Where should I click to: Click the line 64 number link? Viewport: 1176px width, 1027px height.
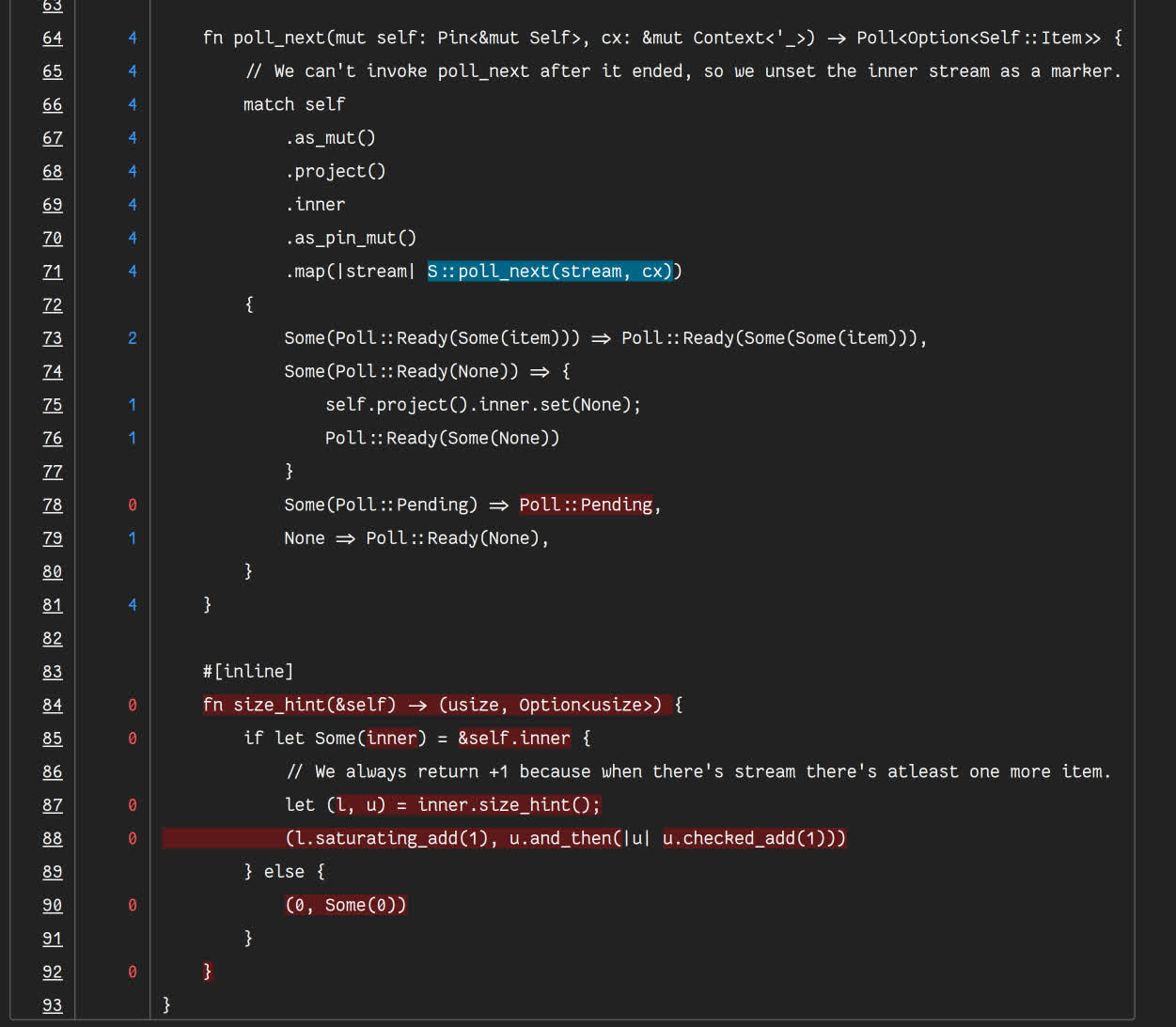[52, 38]
